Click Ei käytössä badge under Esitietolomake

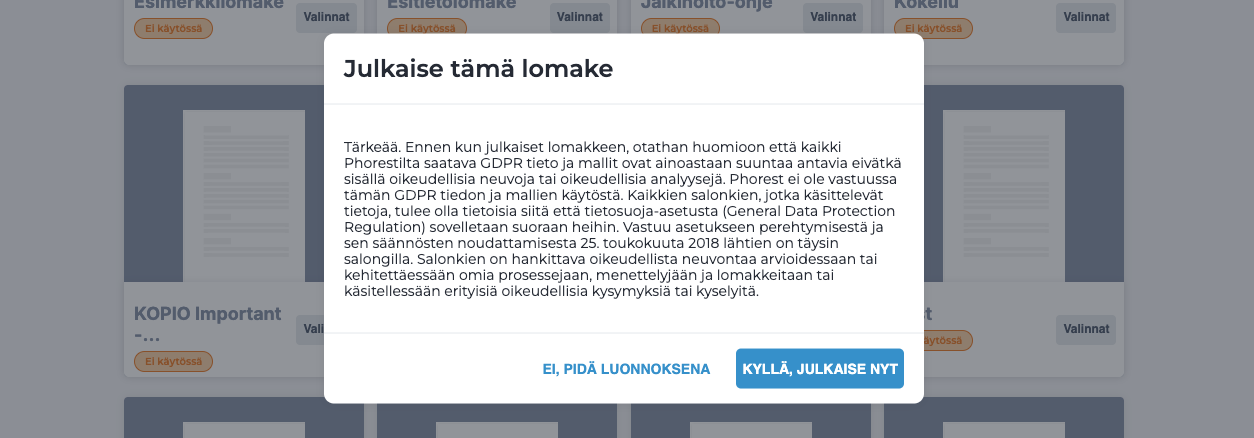tap(427, 28)
